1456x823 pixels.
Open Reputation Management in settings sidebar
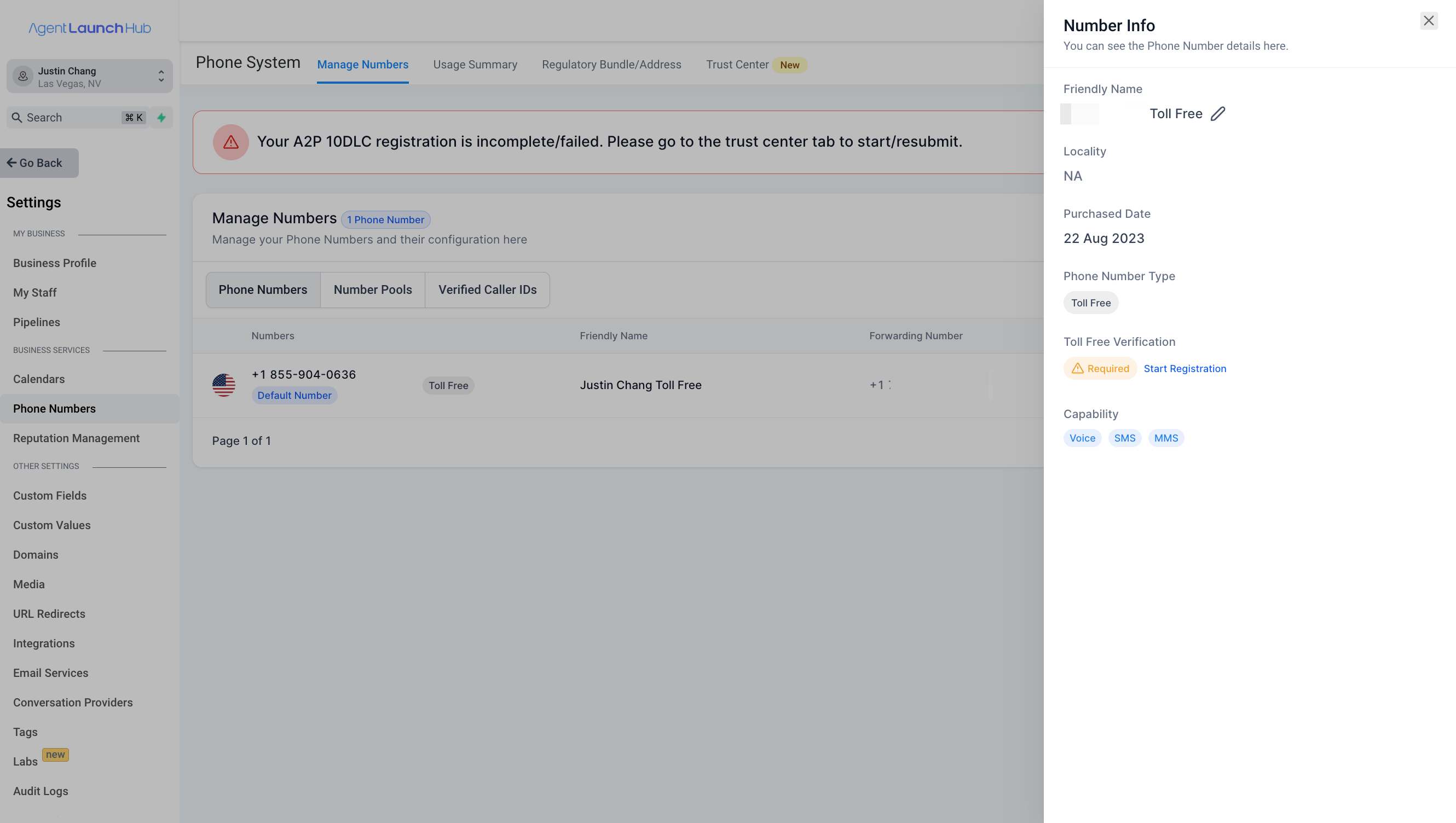pyautogui.click(x=76, y=438)
